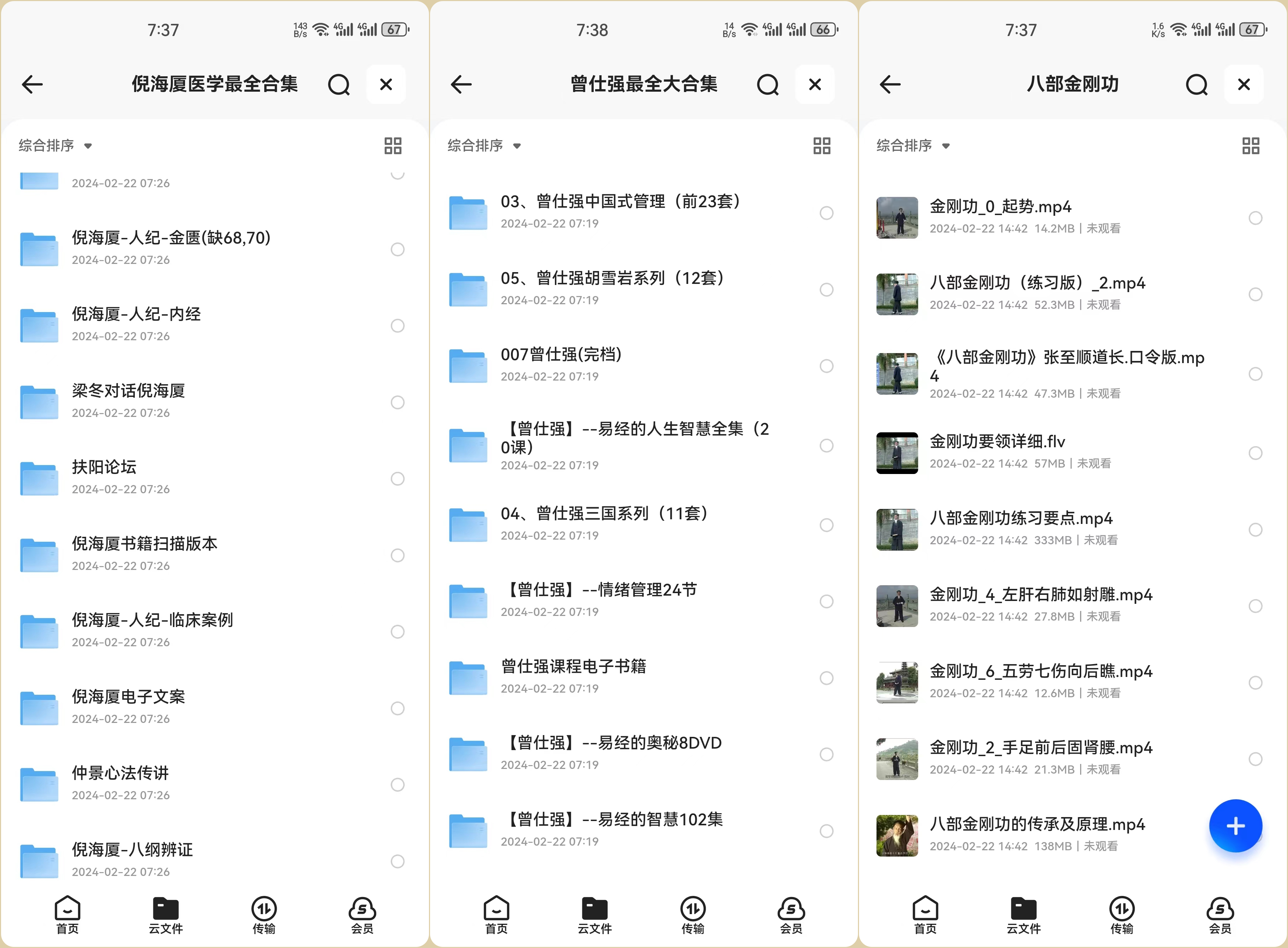
Task: Open folder icon of 倪海厦-八纲辨证
Action: click(x=39, y=861)
